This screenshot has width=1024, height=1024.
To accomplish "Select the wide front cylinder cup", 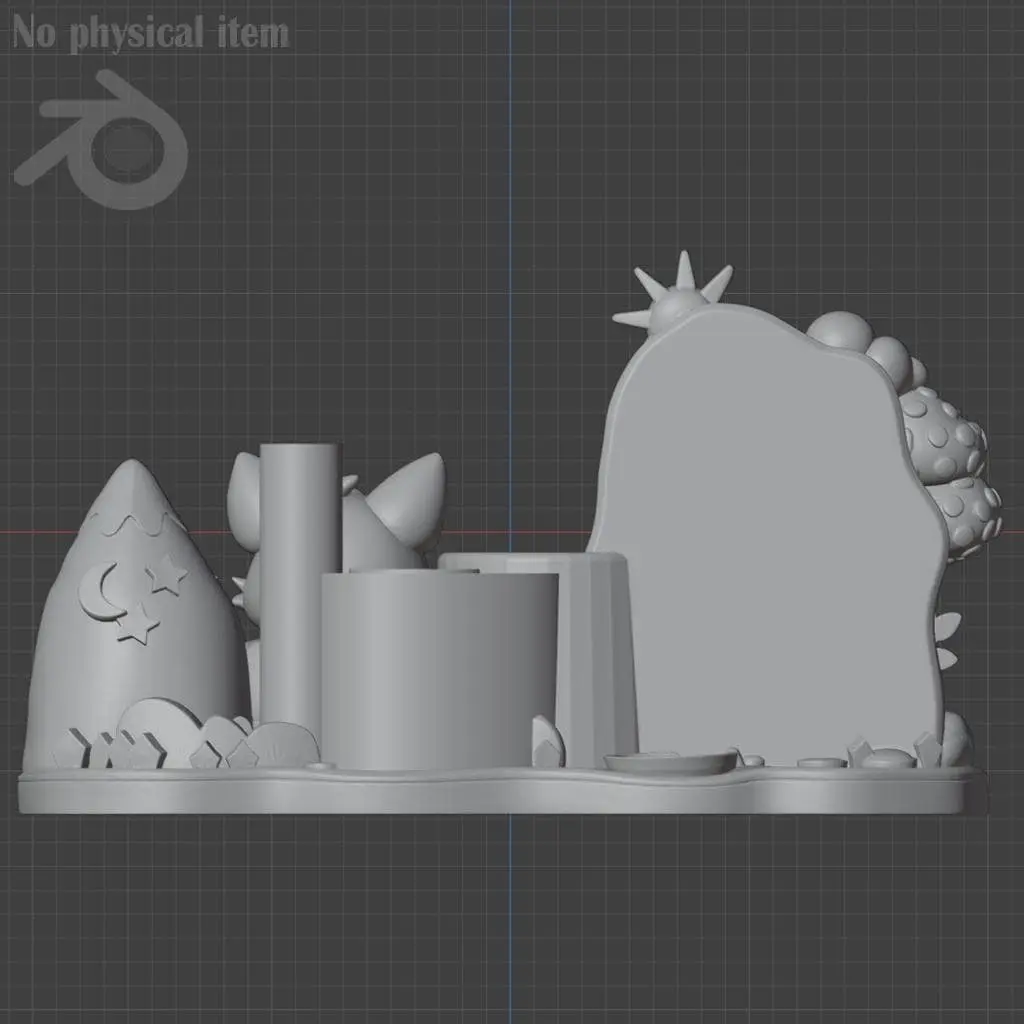I will 440,670.
